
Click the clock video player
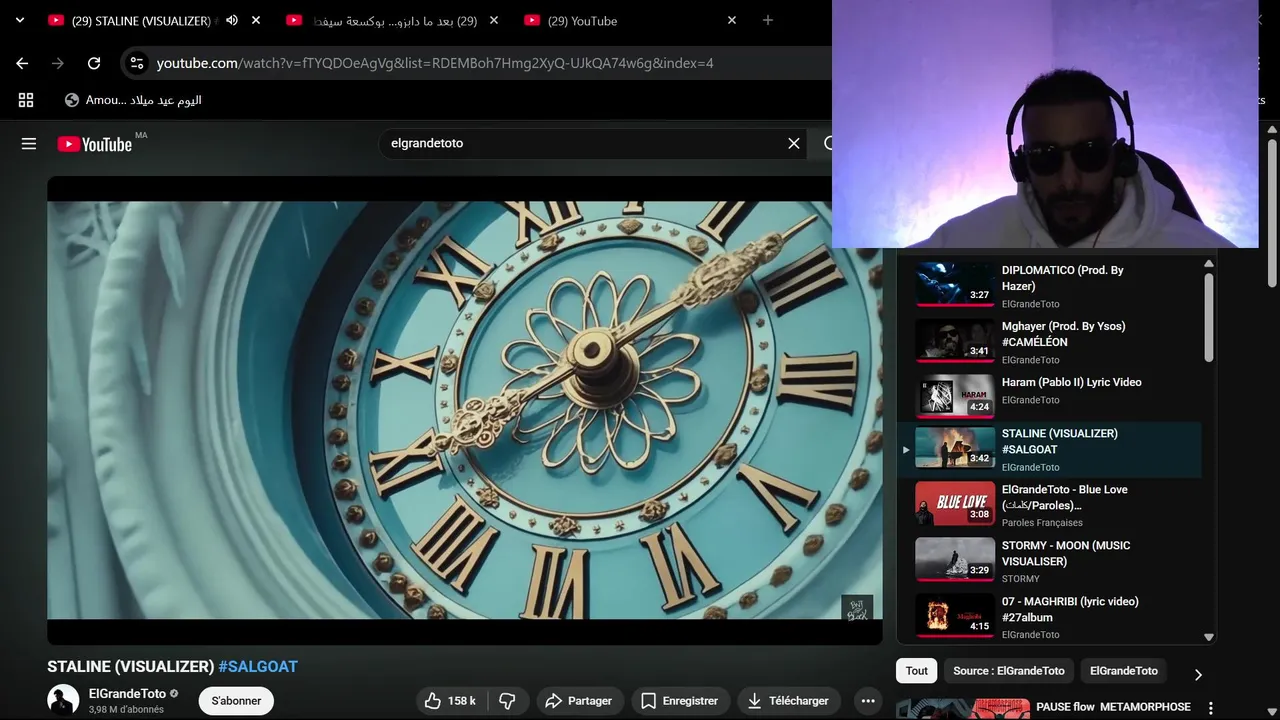click(x=465, y=410)
